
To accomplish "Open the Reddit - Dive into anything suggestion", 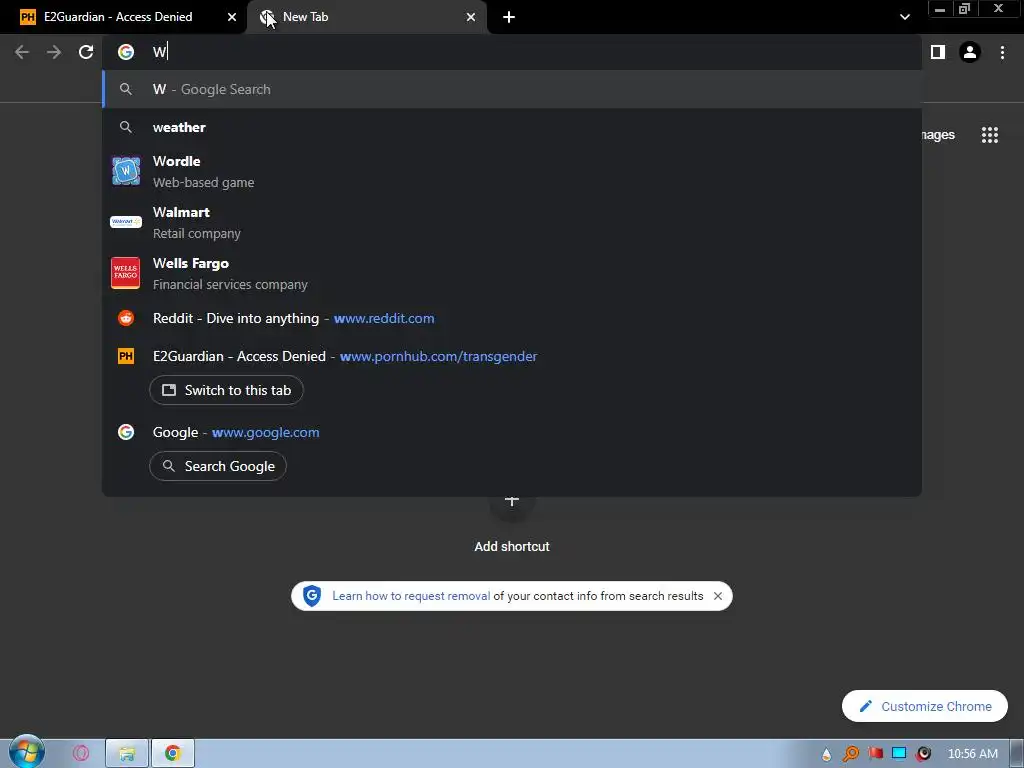I will 512,318.
